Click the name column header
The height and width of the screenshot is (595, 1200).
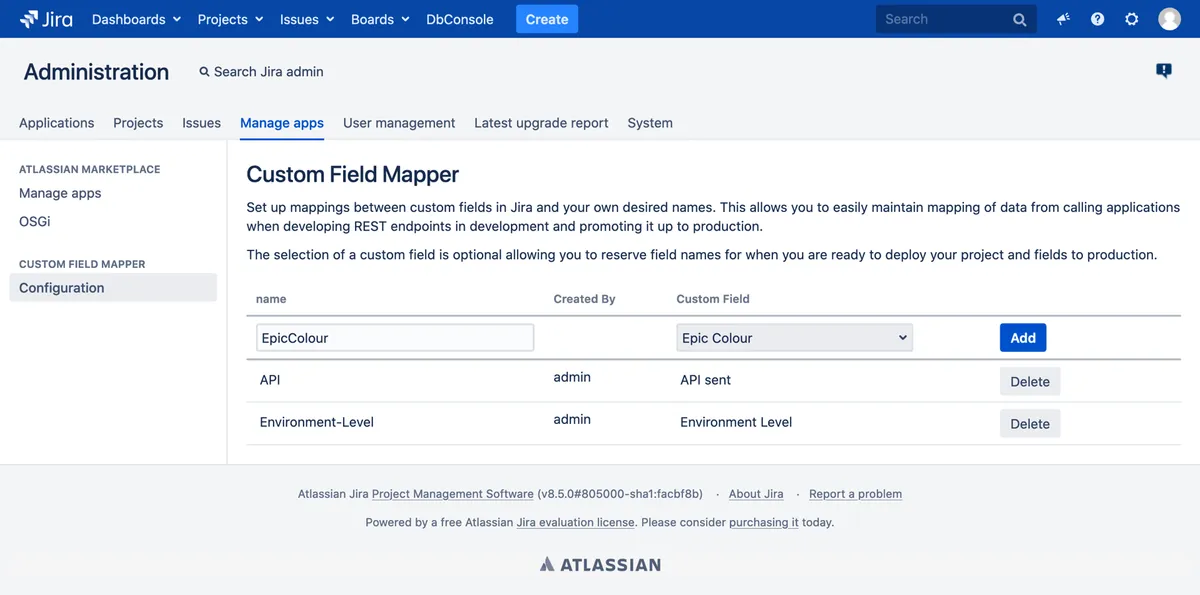271,299
